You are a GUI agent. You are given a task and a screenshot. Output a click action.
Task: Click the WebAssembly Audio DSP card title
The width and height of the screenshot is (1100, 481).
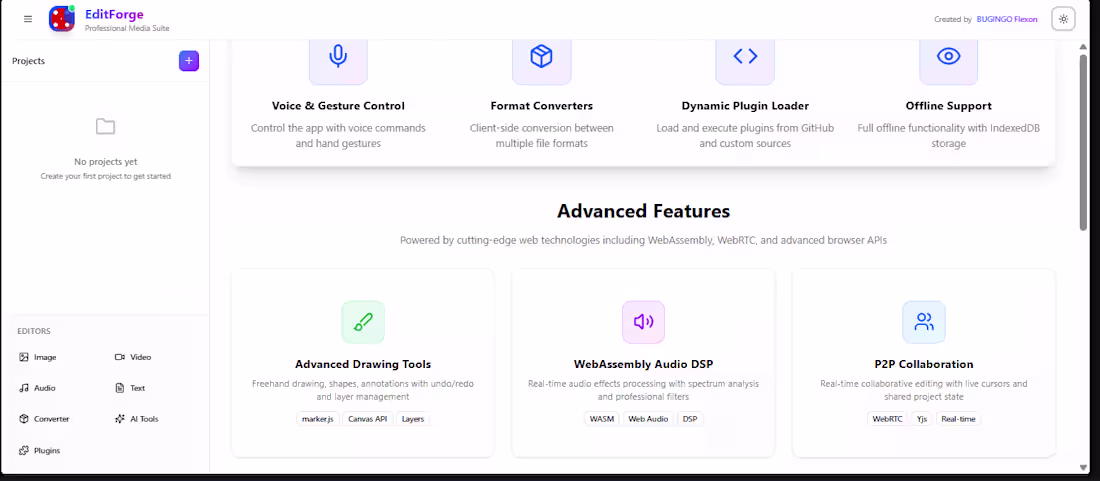[x=643, y=364]
